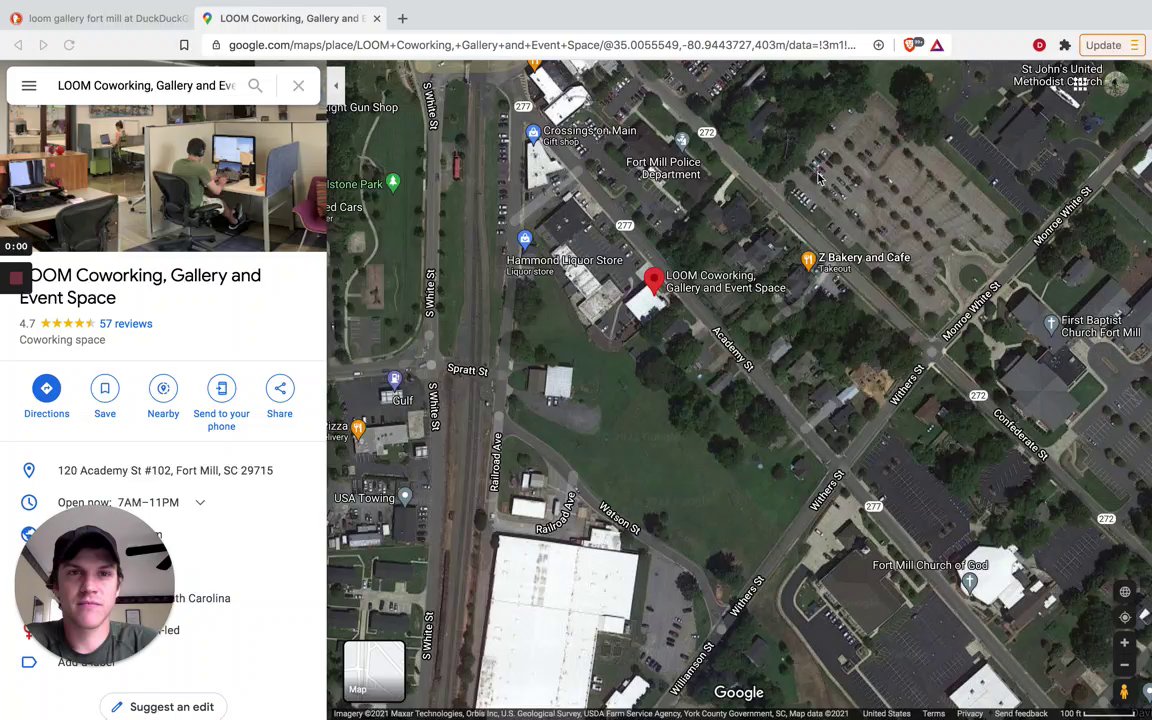Click the show your location button
Image resolution: width=1152 pixels, height=720 pixels.
(1124, 617)
